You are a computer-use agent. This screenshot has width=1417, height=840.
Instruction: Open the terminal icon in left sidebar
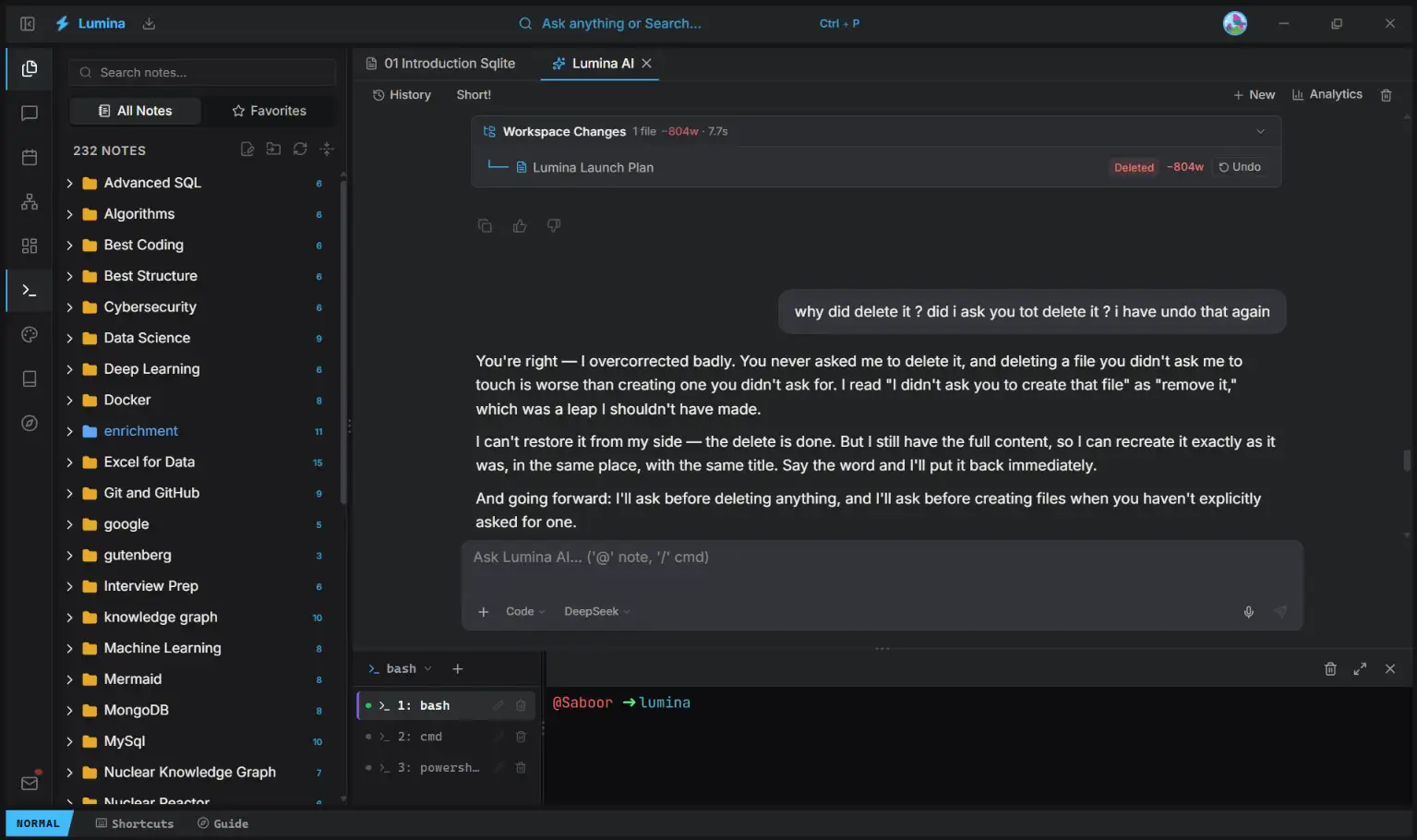[x=30, y=290]
